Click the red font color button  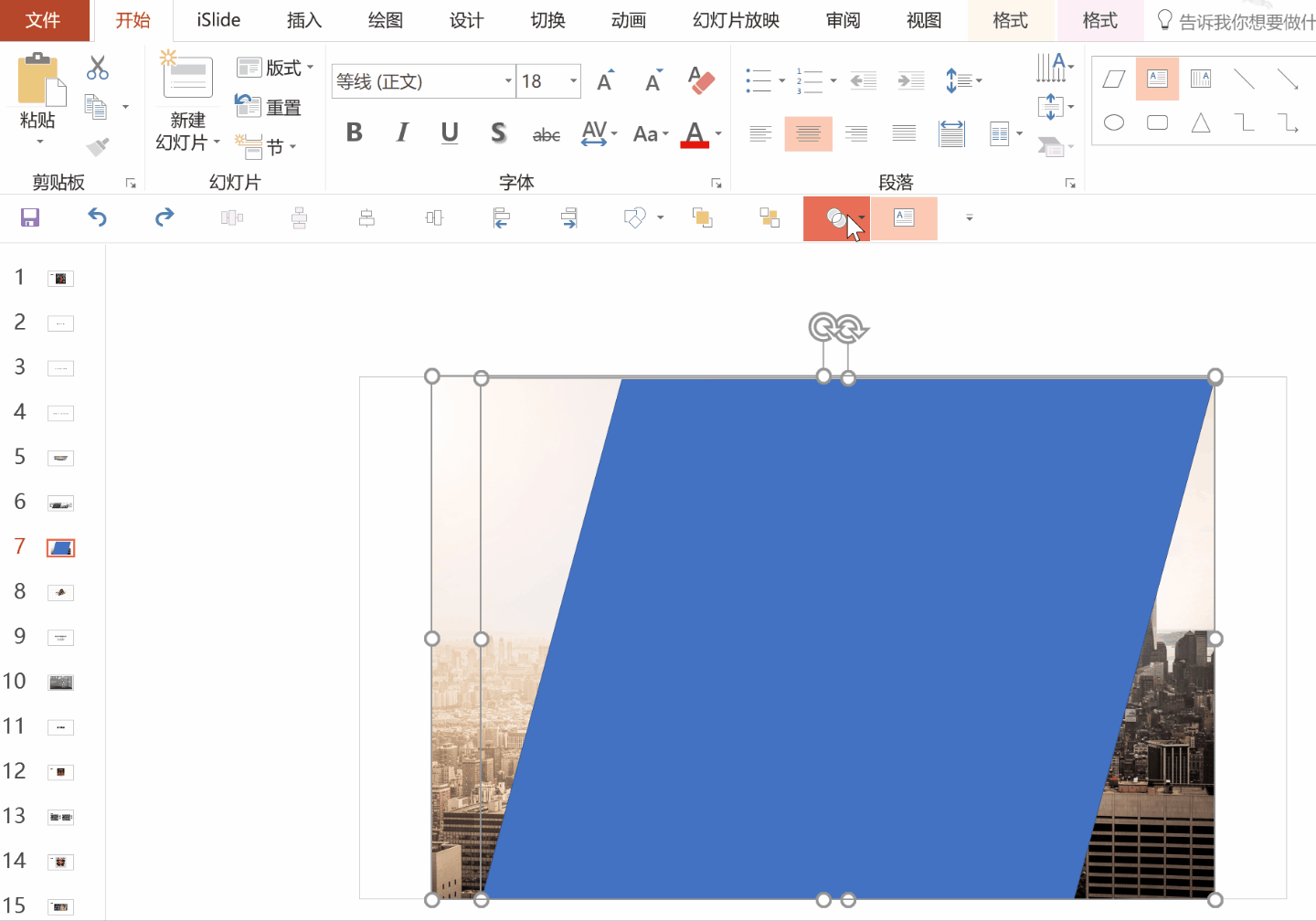coord(695,134)
